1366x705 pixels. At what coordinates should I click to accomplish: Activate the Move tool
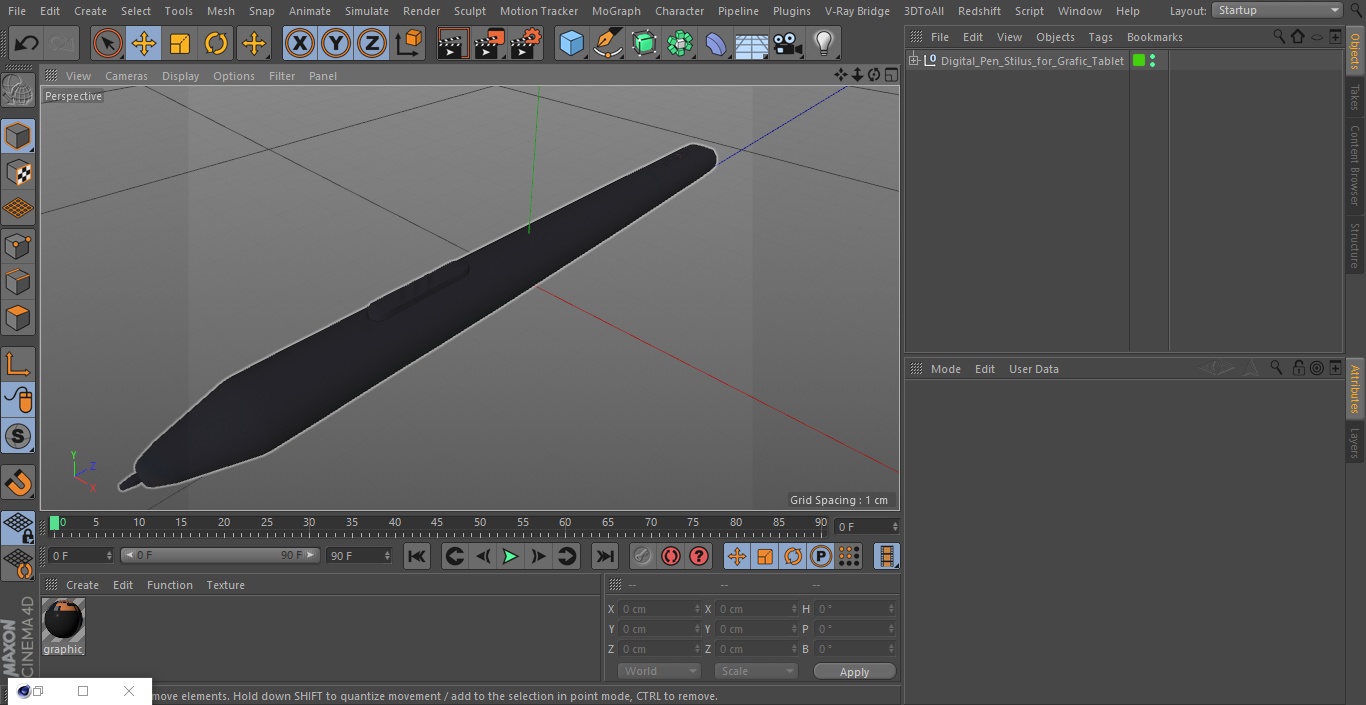pos(144,44)
